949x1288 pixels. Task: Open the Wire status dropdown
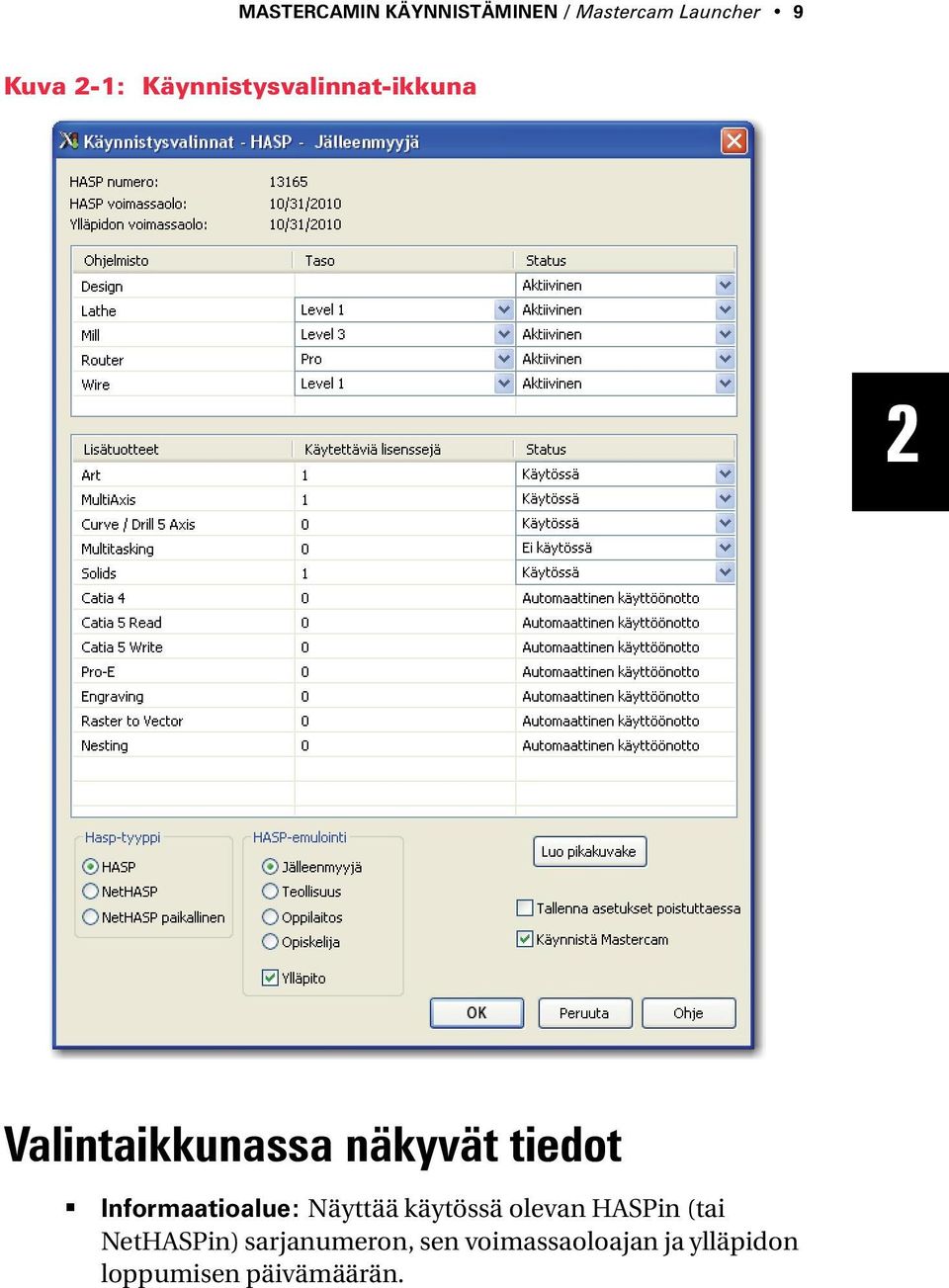point(726,384)
